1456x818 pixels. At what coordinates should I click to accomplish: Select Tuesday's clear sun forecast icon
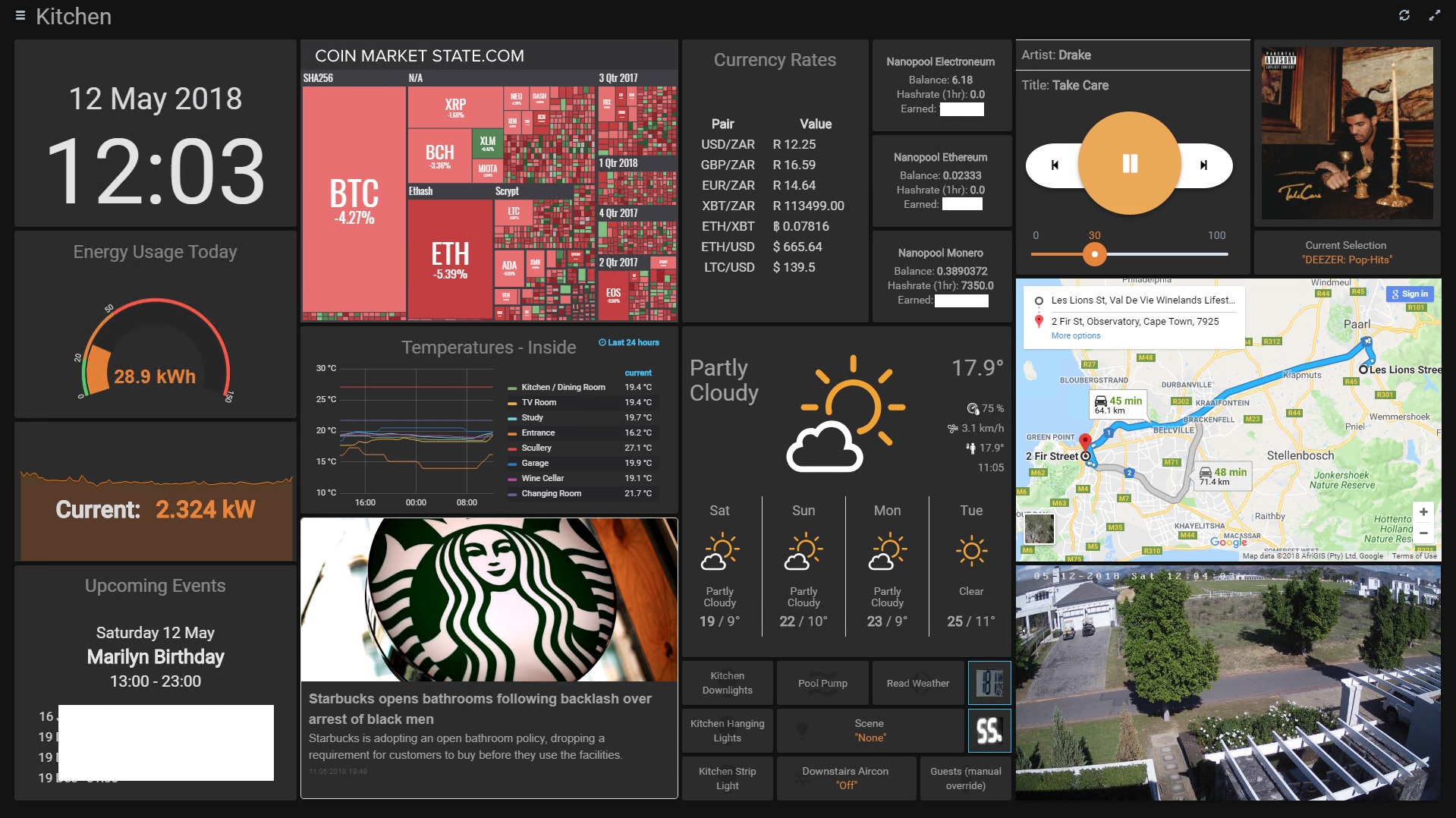click(x=971, y=551)
